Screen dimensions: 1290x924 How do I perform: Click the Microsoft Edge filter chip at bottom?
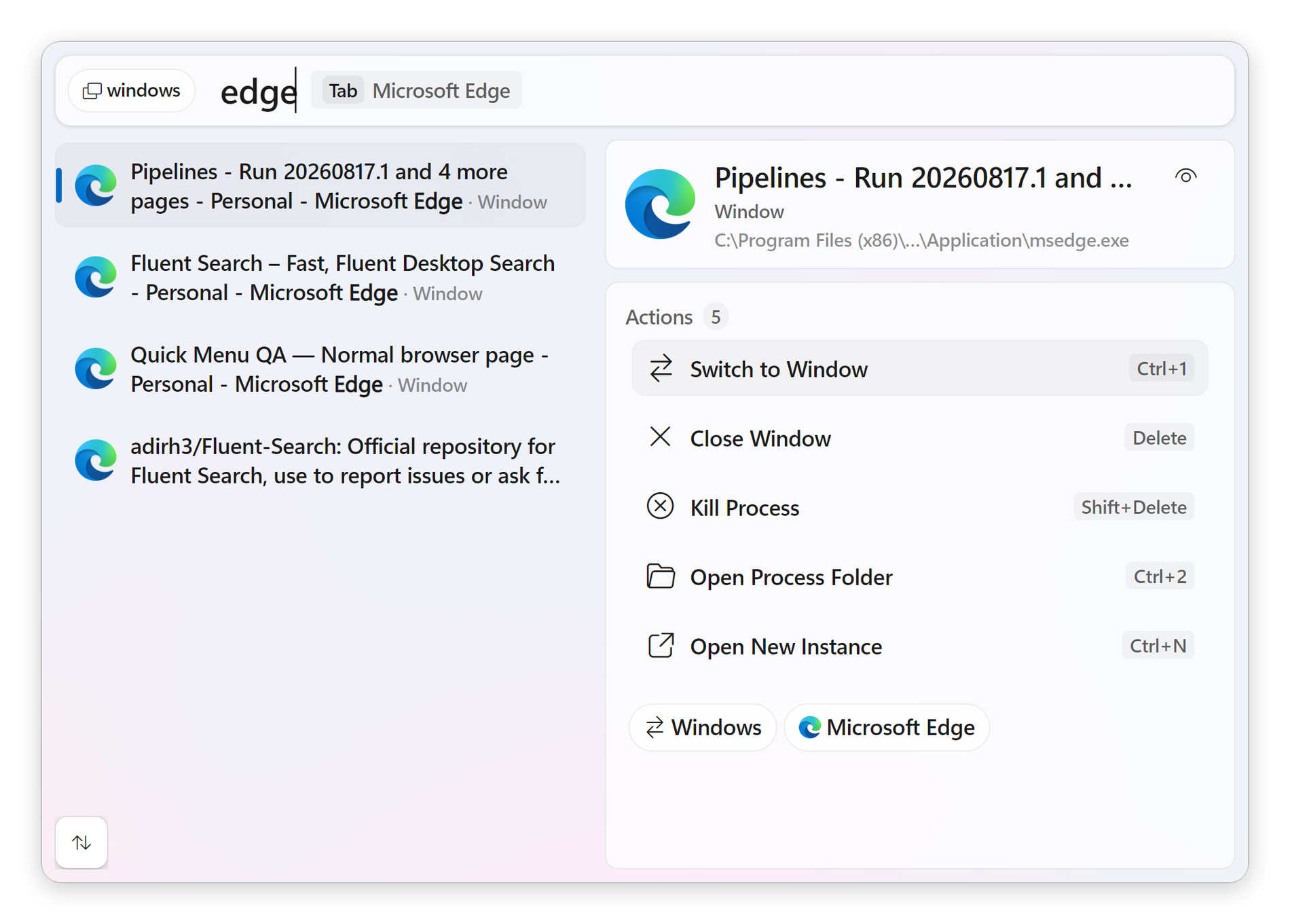click(x=887, y=727)
